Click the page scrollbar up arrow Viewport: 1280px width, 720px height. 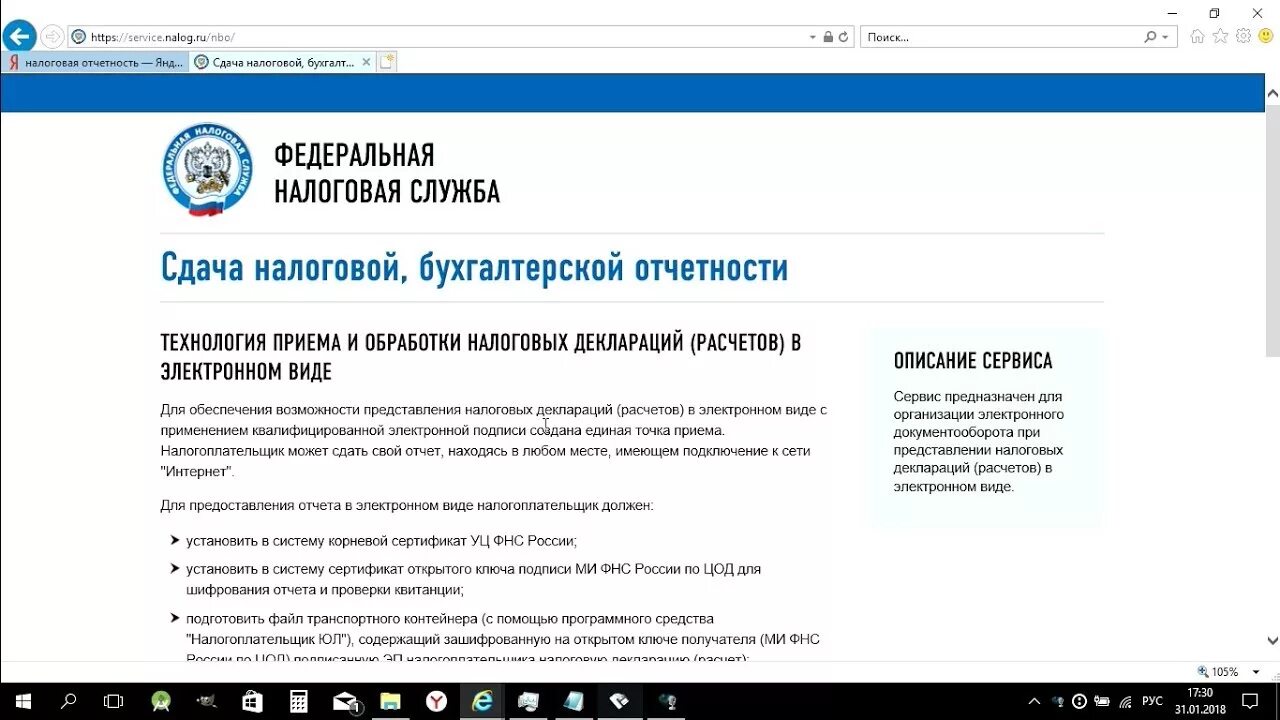point(1272,92)
